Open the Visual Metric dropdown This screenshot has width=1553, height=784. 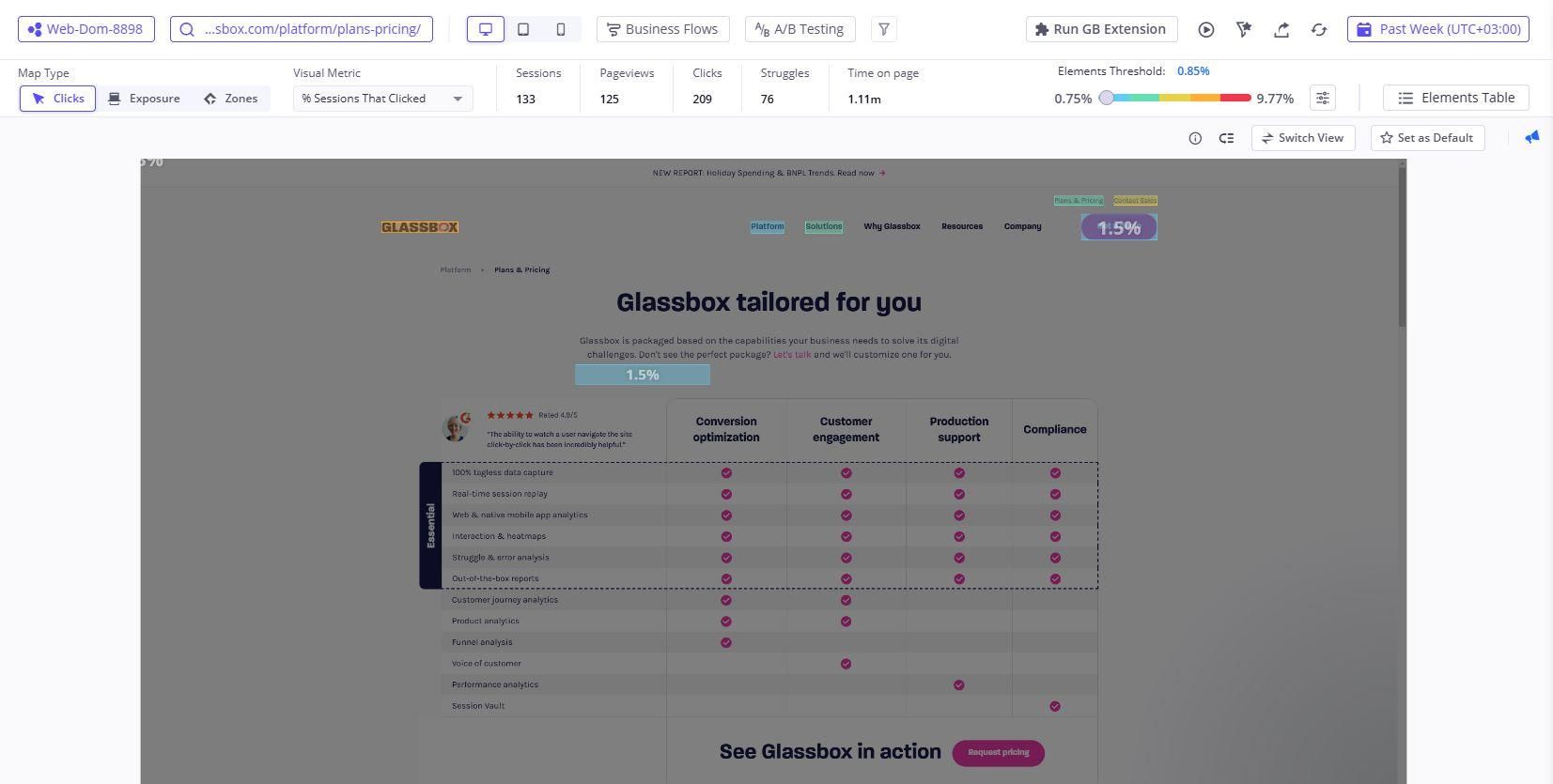click(382, 99)
